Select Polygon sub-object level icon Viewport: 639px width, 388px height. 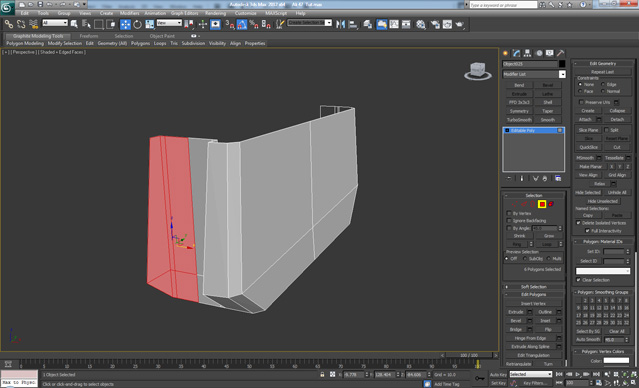pyautogui.click(x=542, y=204)
